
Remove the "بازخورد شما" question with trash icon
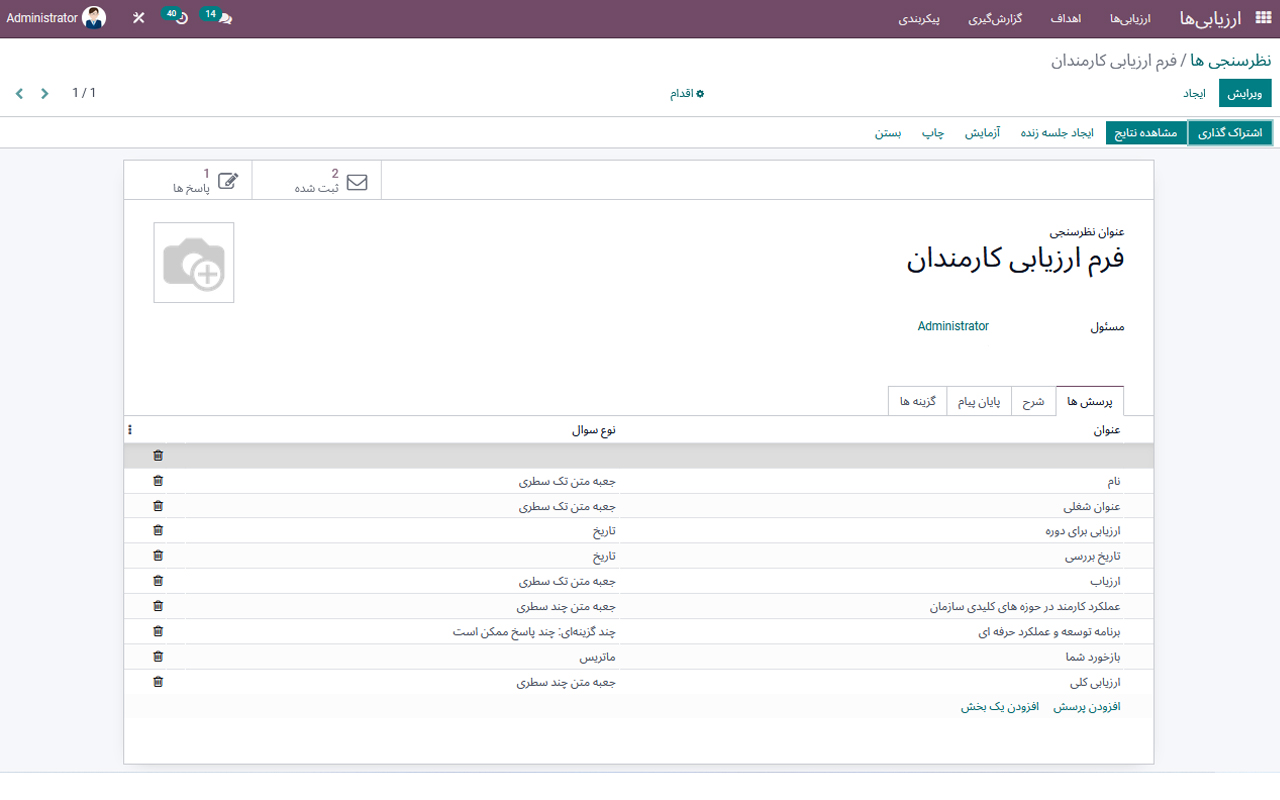[x=157, y=656]
